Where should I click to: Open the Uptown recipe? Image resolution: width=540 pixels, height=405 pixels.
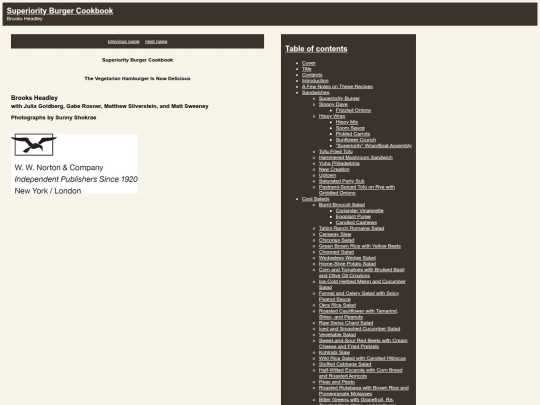[x=327, y=175]
